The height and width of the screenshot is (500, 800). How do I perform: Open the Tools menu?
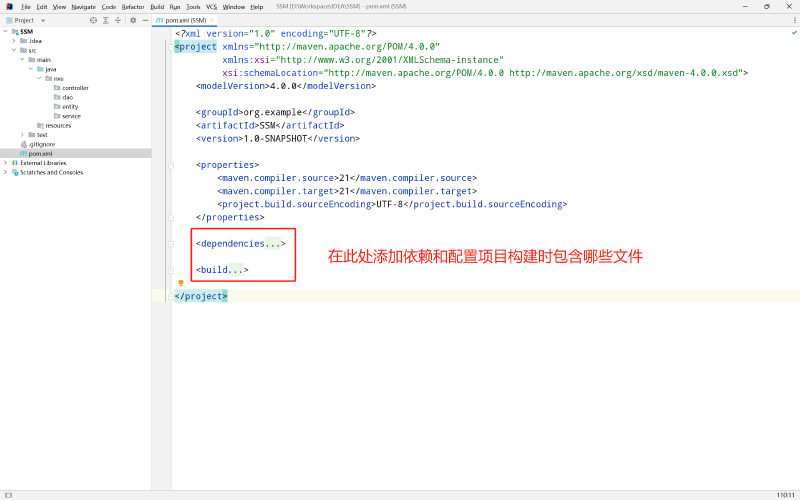click(x=193, y=7)
